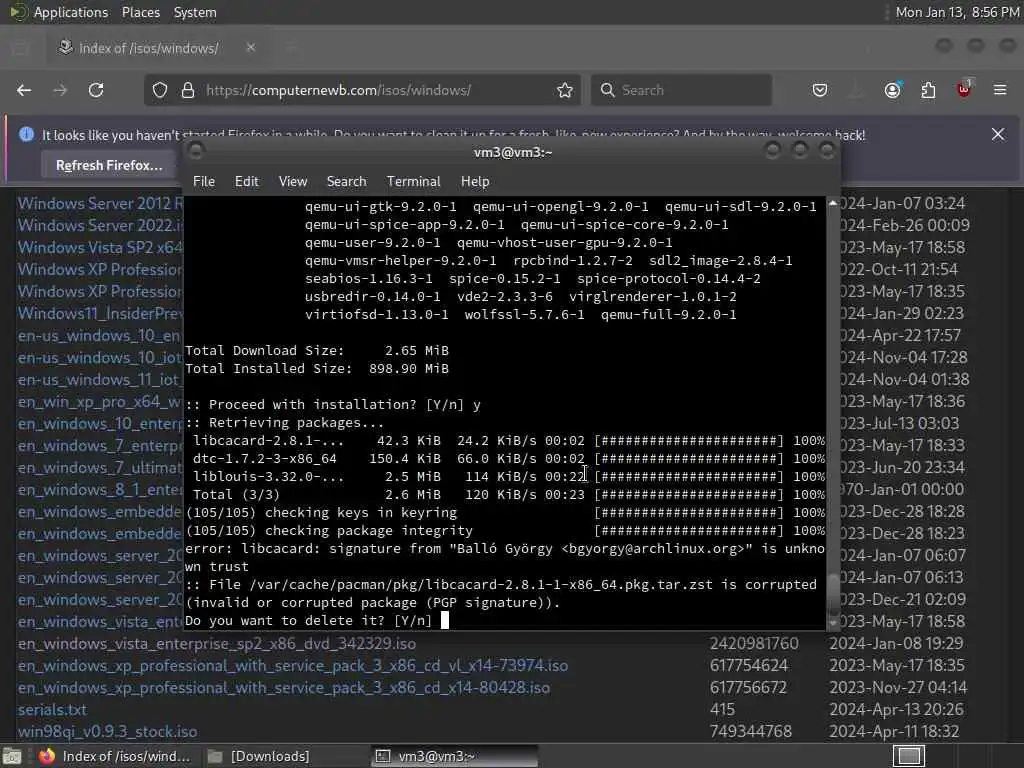Click terminal scrollbar up arrow
Viewport: 1024px width, 768px height.
tap(833, 204)
